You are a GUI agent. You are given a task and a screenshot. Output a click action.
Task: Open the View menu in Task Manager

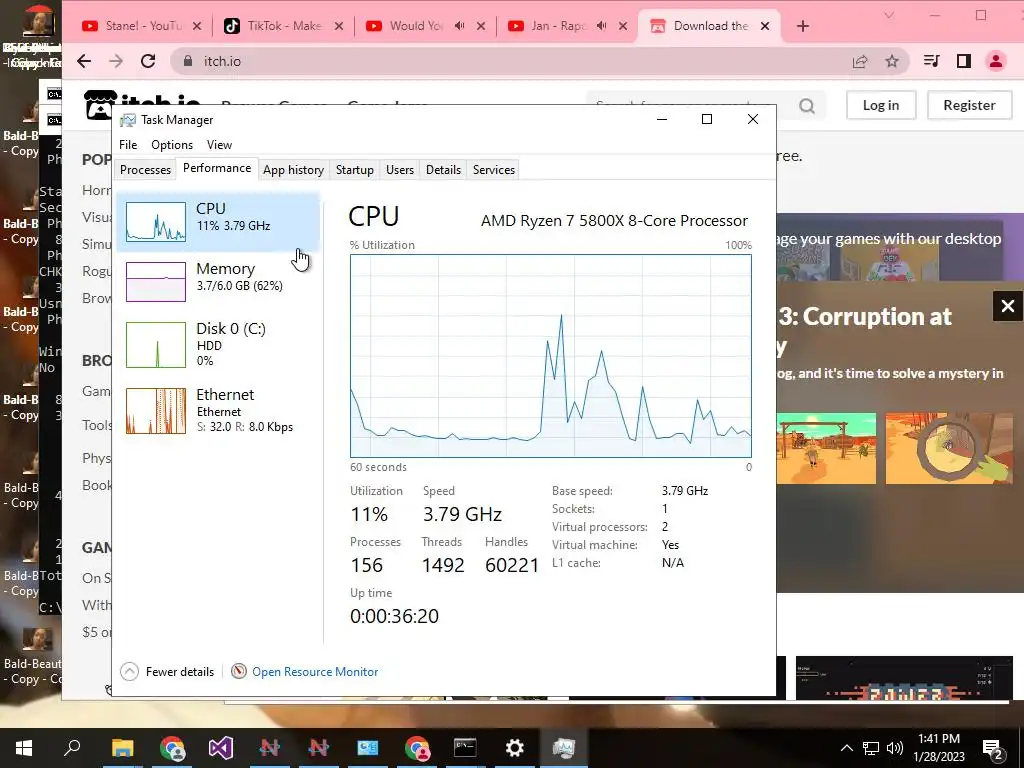click(x=219, y=145)
